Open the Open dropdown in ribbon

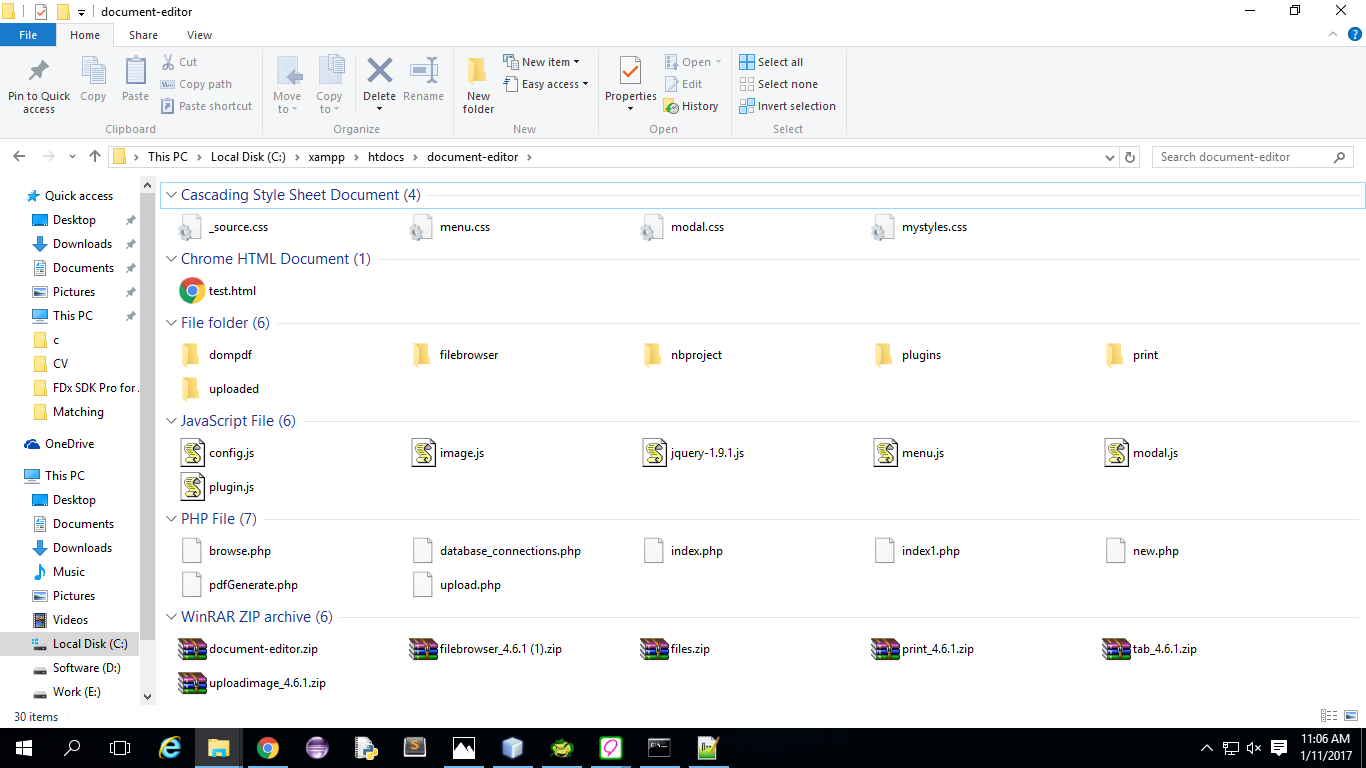[x=693, y=62]
